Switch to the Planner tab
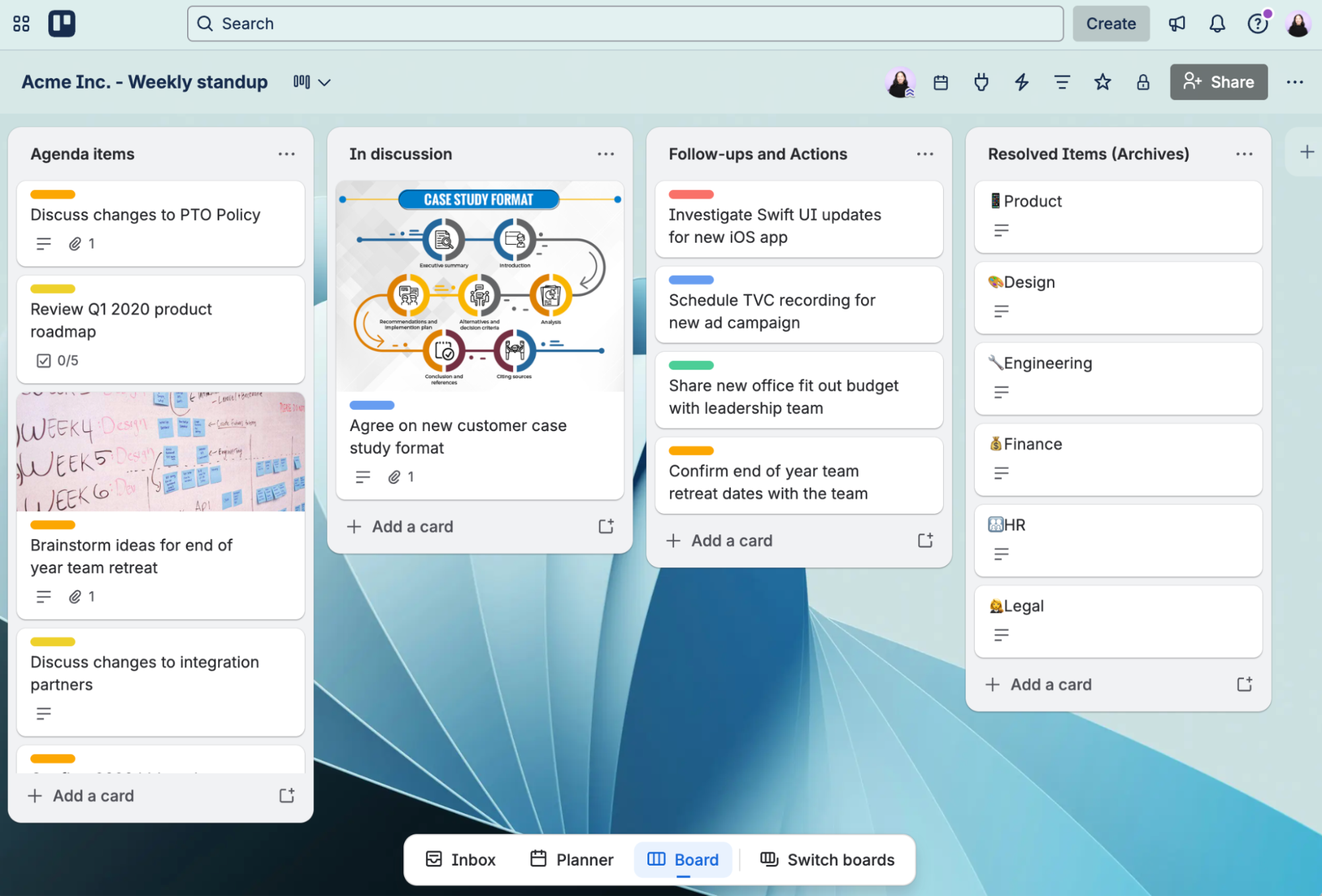The width and height of the screenshot is (1322, 896). pyautogui.click(x=571, y=859)
